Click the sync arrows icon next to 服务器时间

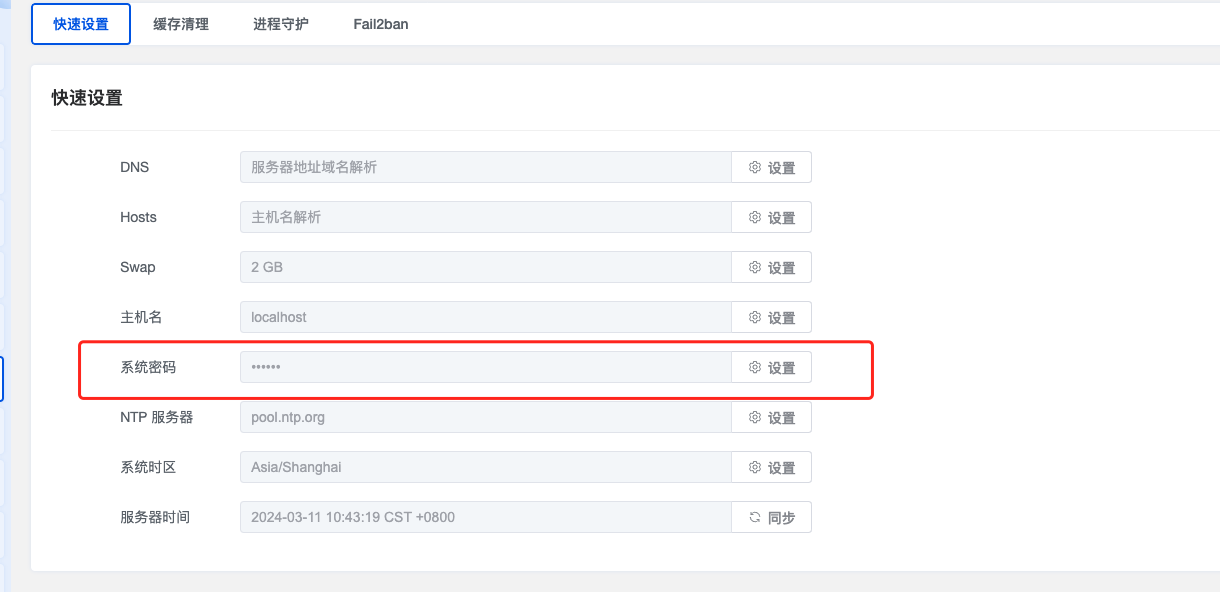tap(755, 517)
